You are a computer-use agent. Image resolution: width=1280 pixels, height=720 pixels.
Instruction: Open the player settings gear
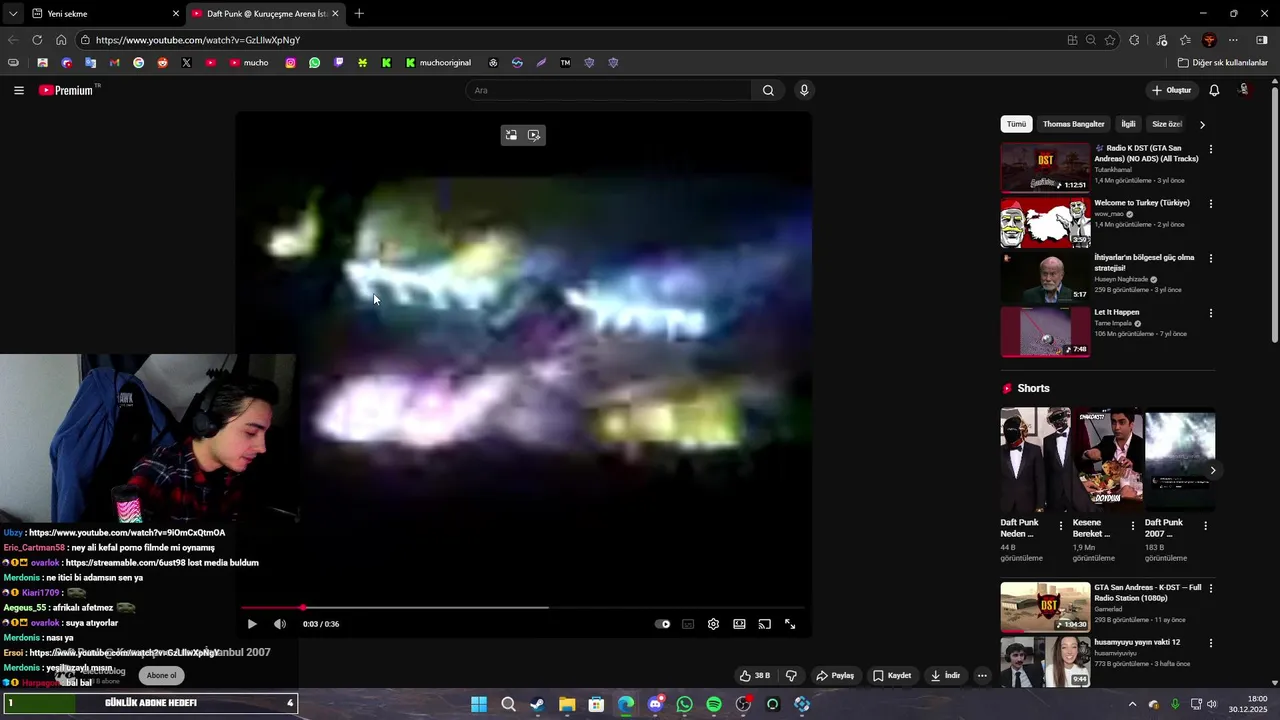pos(713,624)
